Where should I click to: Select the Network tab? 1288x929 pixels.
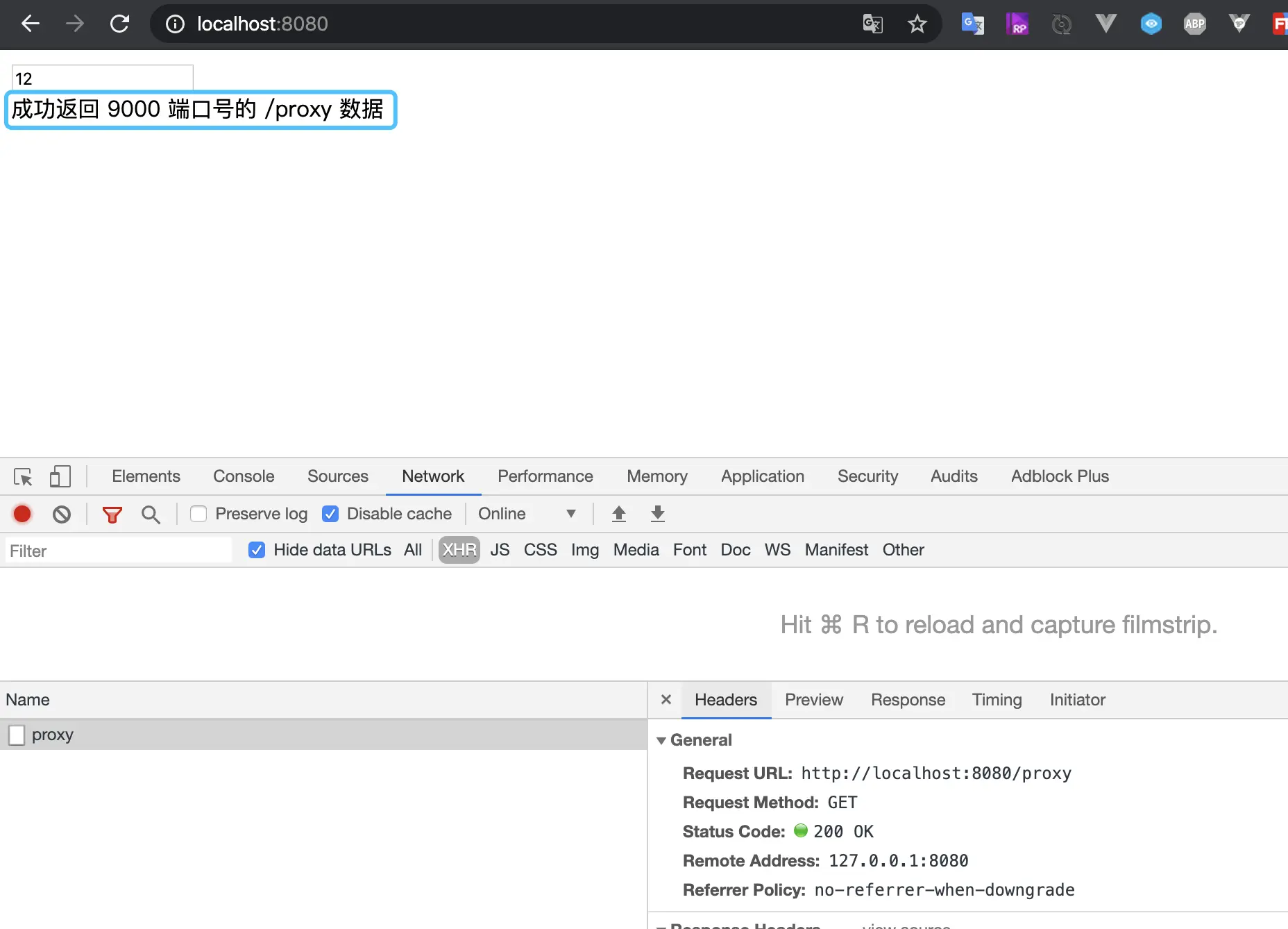tap(433, 476)
